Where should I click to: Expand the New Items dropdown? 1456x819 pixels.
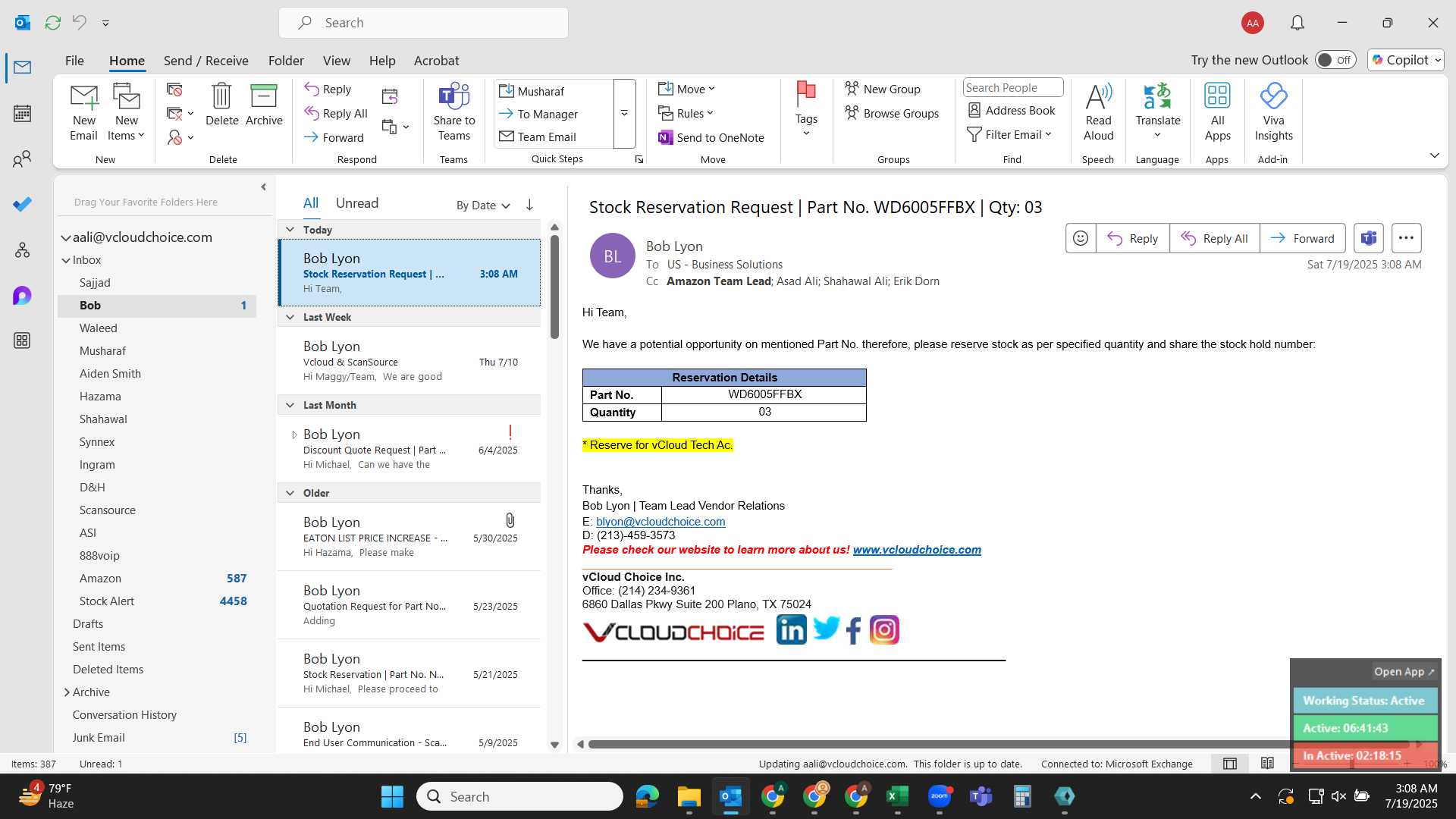(126, 113)
